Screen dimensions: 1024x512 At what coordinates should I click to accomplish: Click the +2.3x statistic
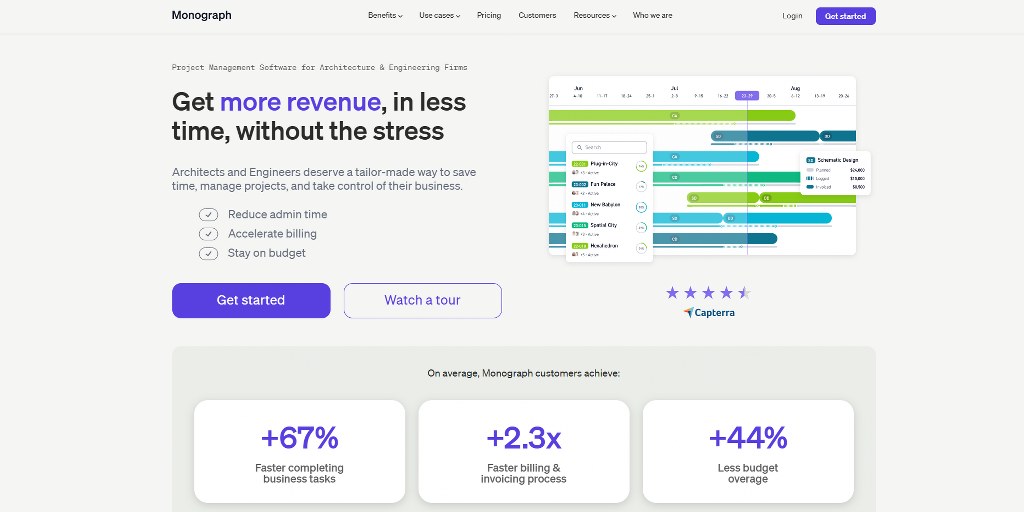click(x=524, y=438)
